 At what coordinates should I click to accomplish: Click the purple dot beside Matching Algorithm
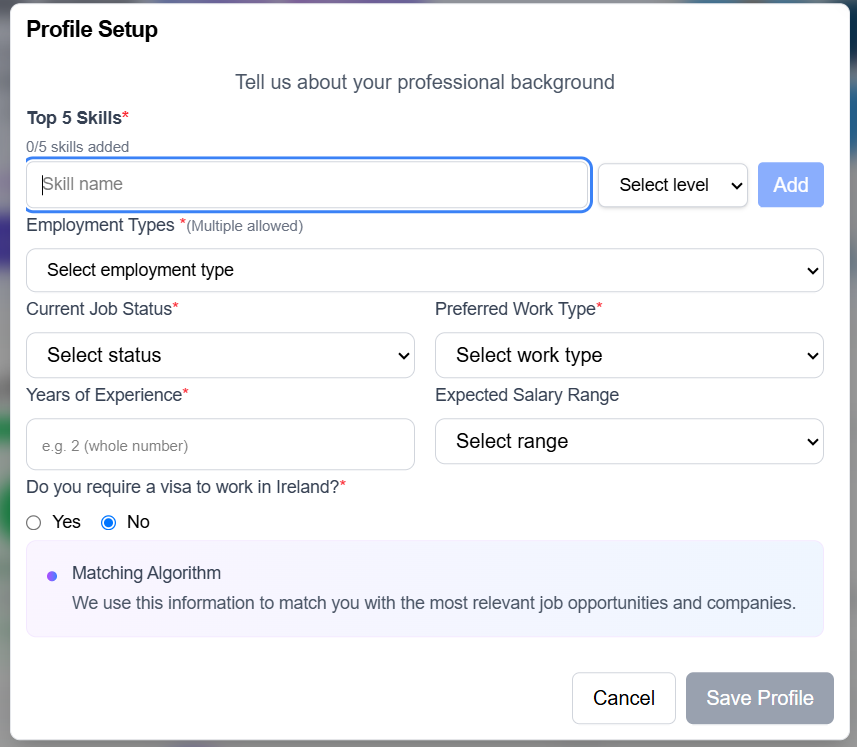52,576
